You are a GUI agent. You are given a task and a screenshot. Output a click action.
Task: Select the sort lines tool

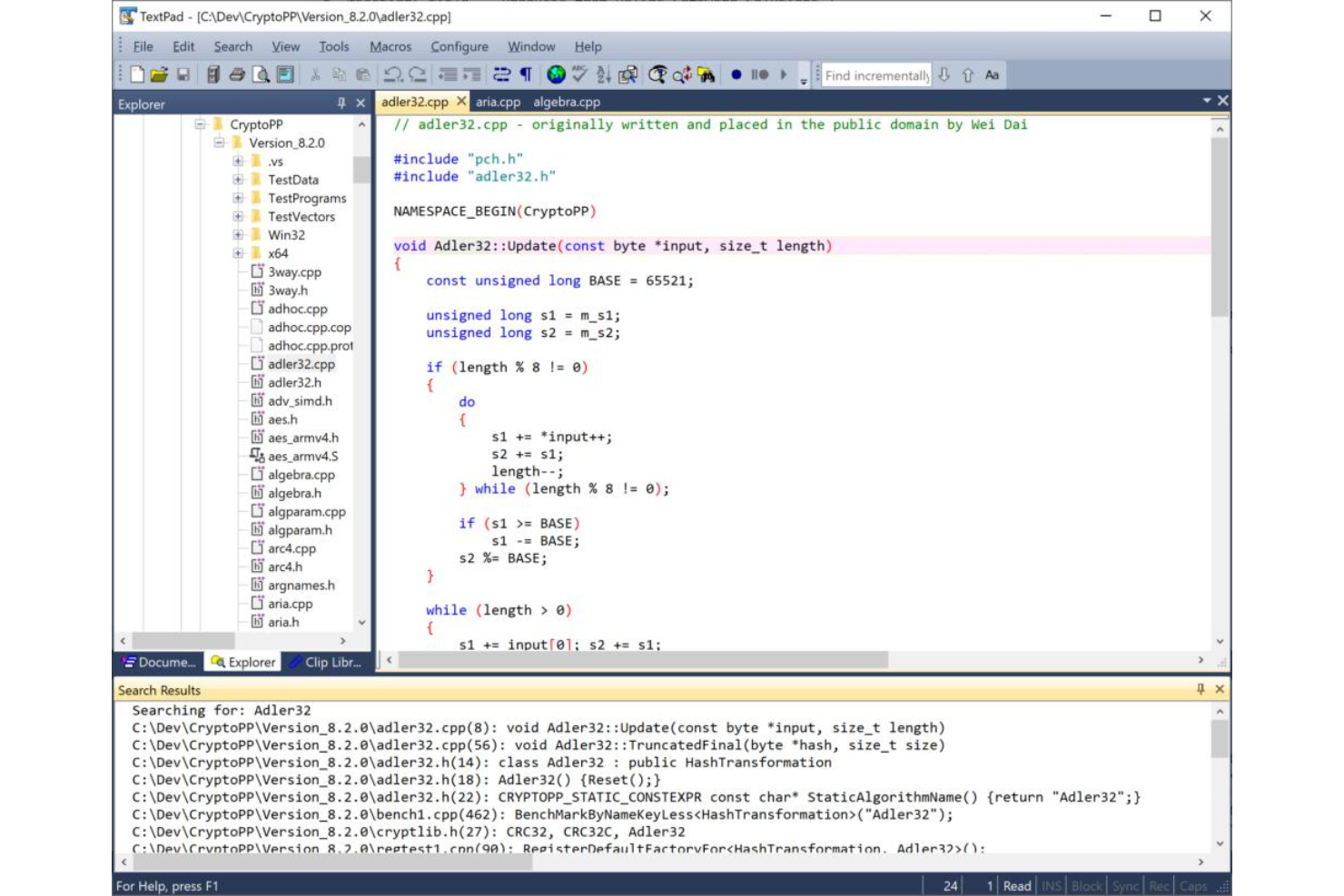pos(605,75)
